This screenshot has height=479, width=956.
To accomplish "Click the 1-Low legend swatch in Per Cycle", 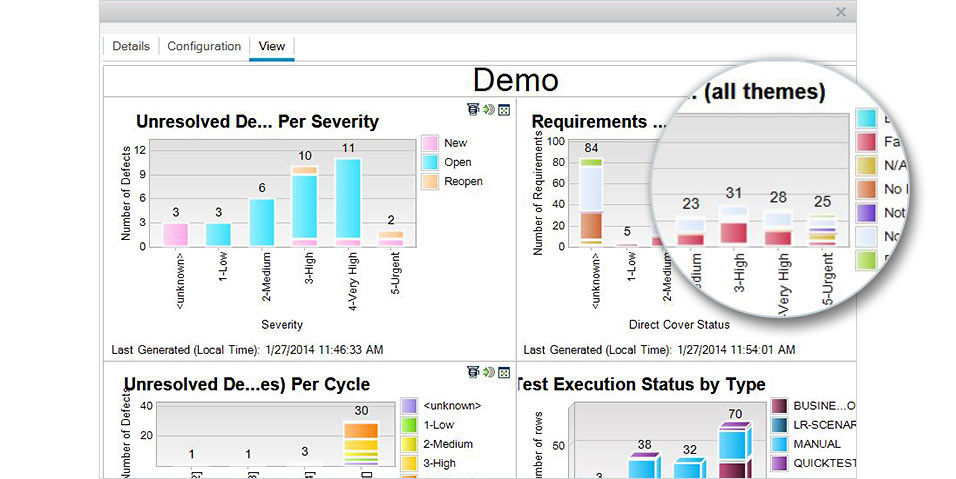I will pyautogui.click(x=409, y=425).
